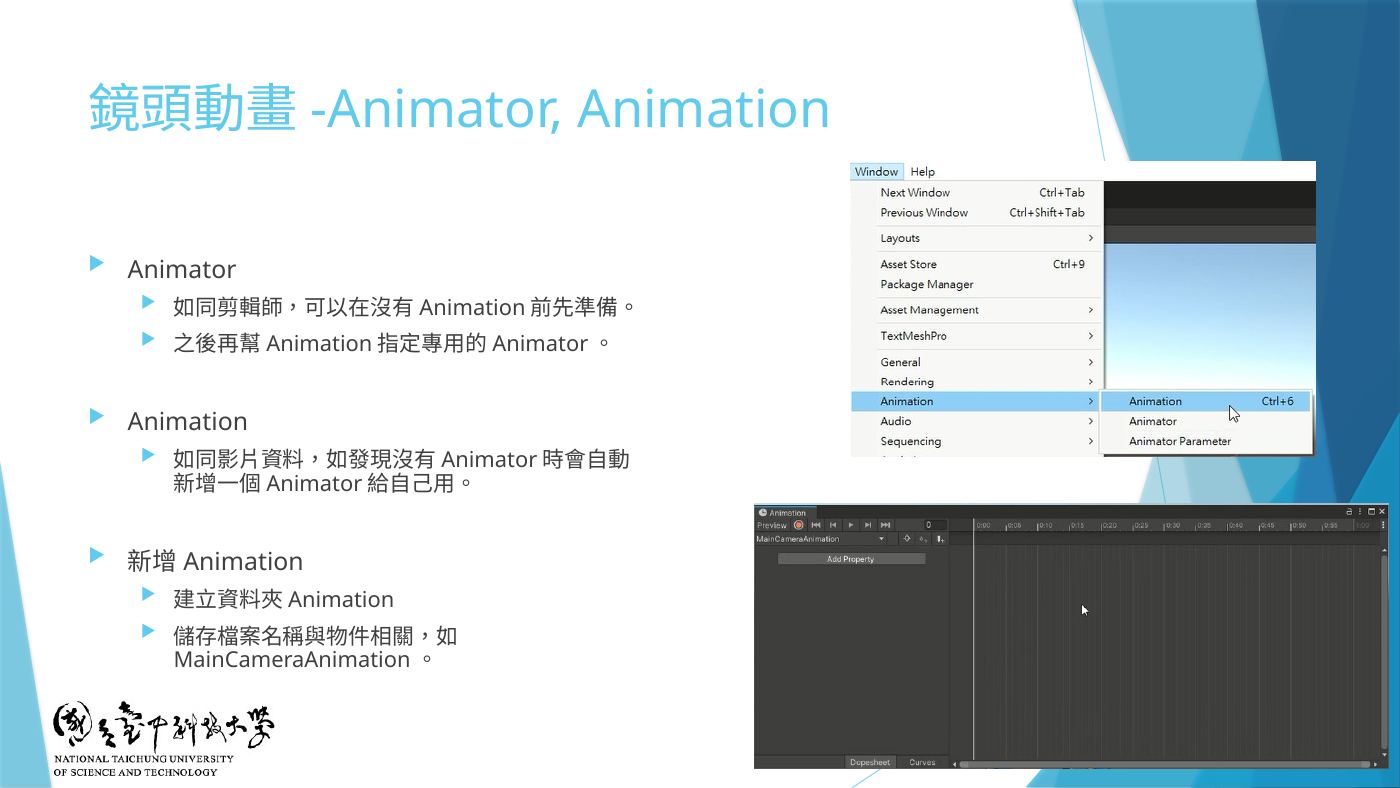Play the animation clip
The width and height of the screenshot is (1400, 788).
point(851,525)
